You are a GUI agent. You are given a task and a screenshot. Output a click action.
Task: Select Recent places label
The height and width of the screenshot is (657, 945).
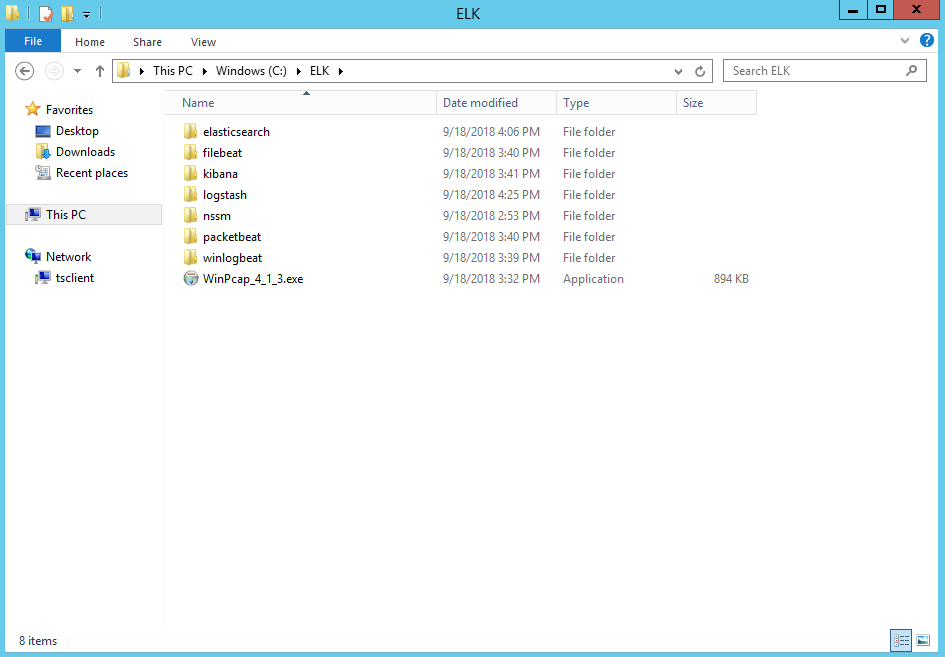coord(92,173)
